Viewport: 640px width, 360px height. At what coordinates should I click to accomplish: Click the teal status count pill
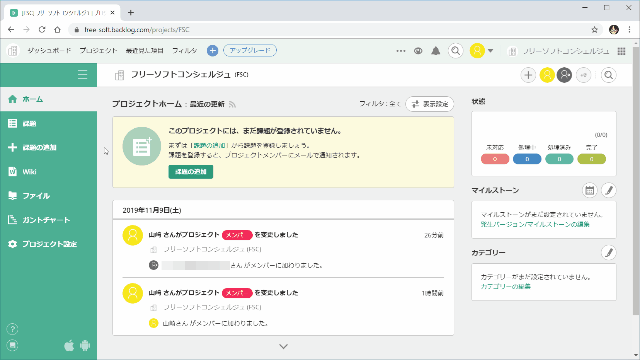pos(559,159)
